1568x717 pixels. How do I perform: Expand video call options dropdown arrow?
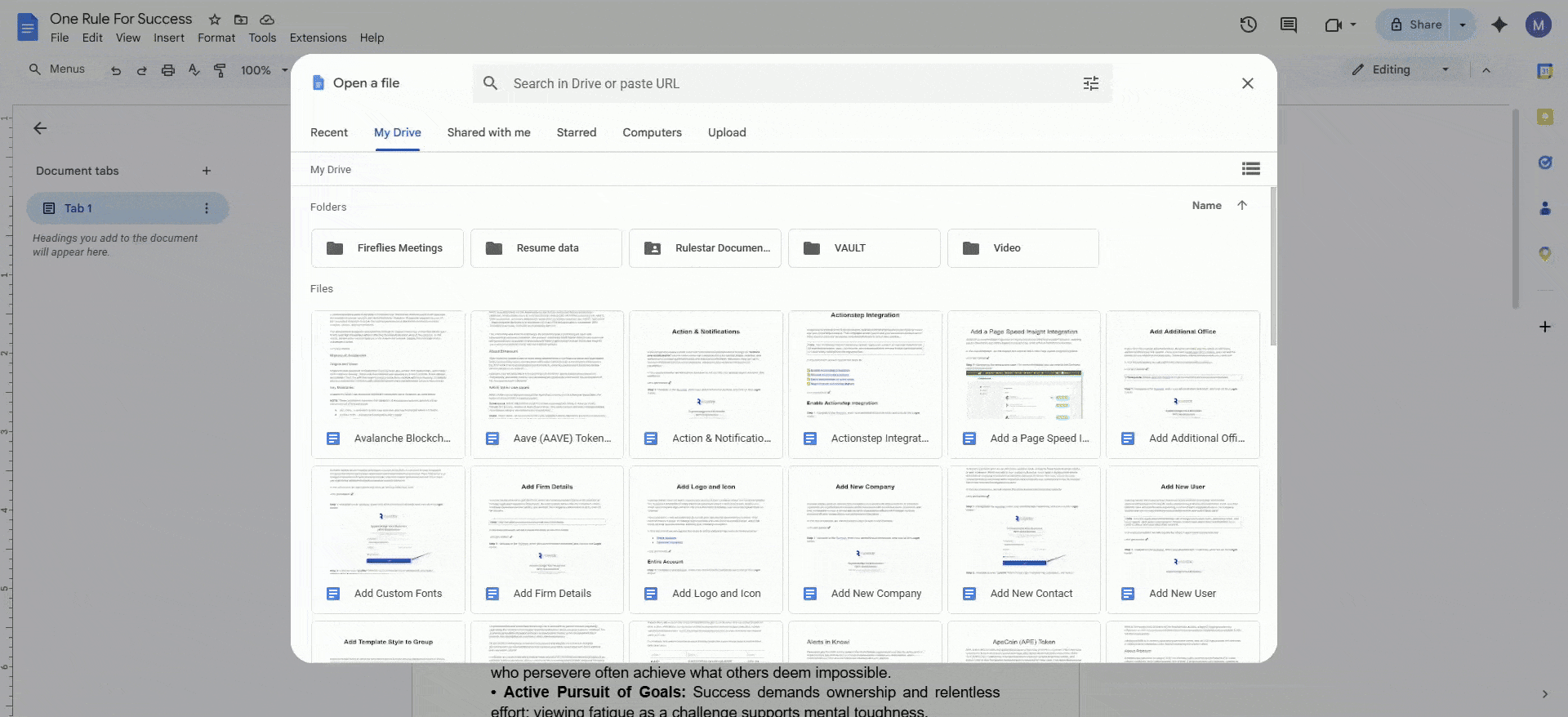click(1353, 24)
